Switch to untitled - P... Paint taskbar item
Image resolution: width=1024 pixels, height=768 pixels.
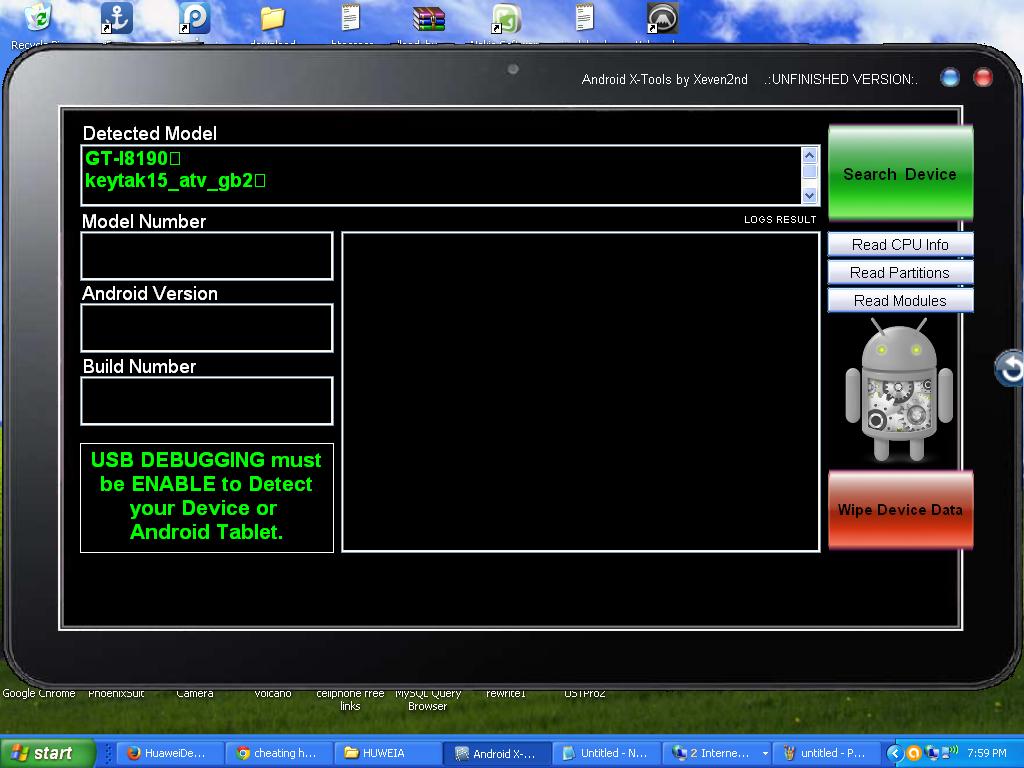[x=826, y=754]
